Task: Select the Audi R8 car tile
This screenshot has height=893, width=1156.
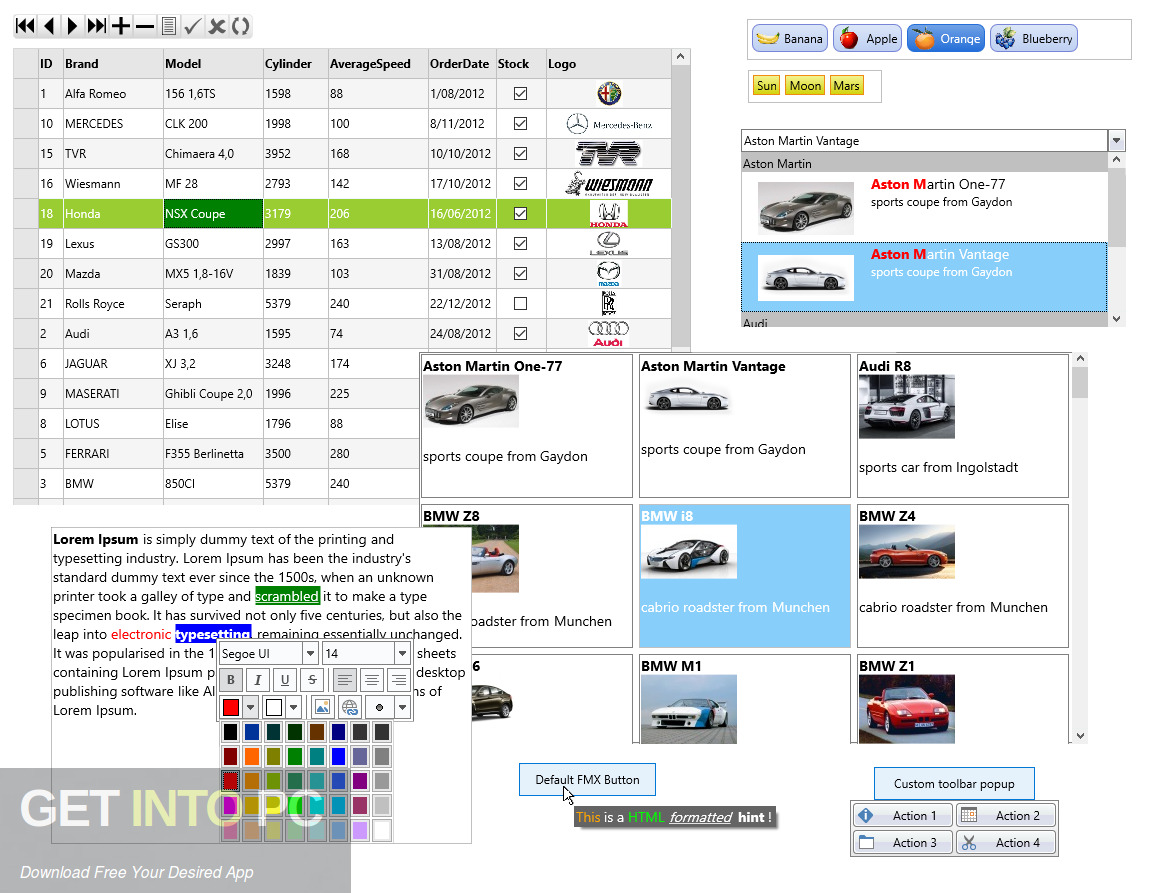Action: pos(963,425)
